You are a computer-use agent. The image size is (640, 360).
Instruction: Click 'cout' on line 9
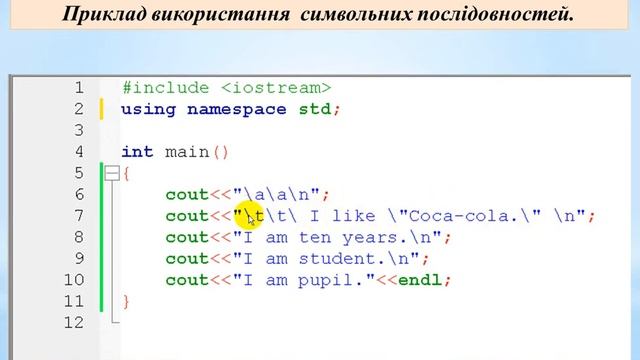pyautogui.click(x=187, y=259)
